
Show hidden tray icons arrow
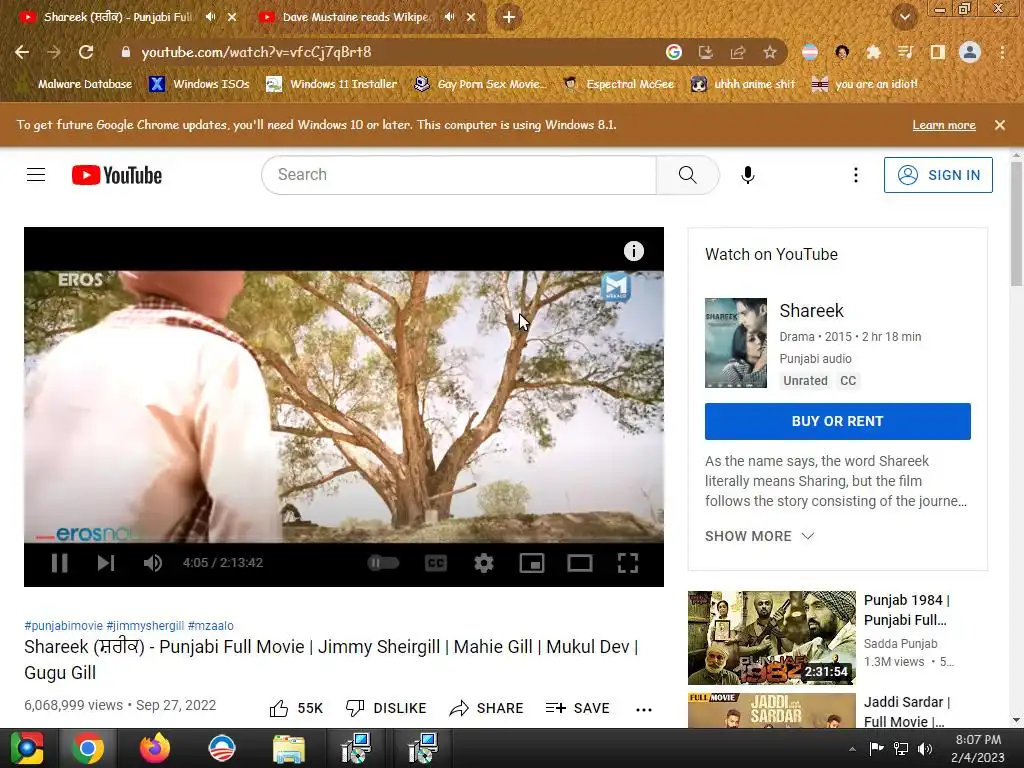[852, 749]
